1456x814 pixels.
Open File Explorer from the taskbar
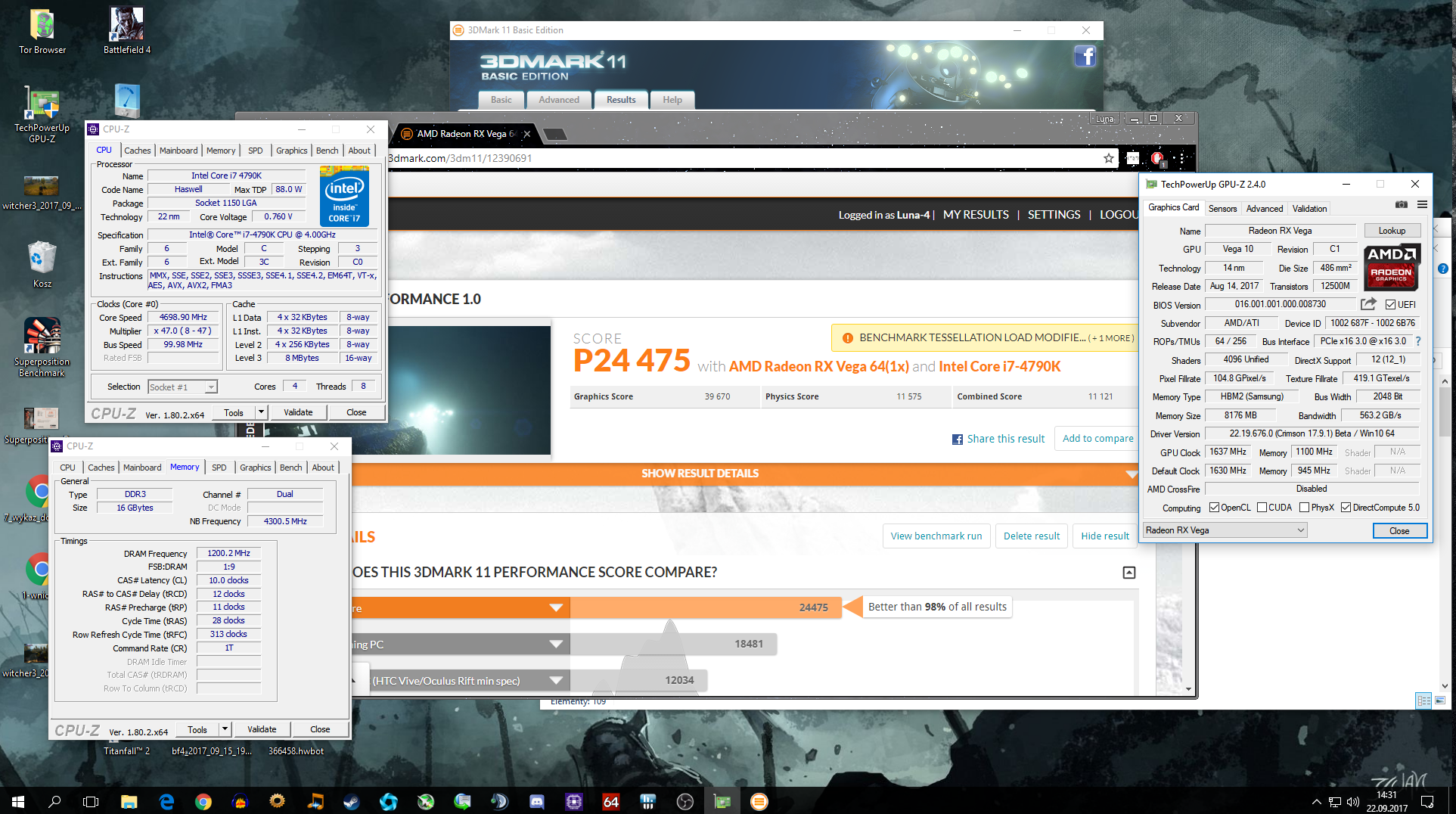129,801
